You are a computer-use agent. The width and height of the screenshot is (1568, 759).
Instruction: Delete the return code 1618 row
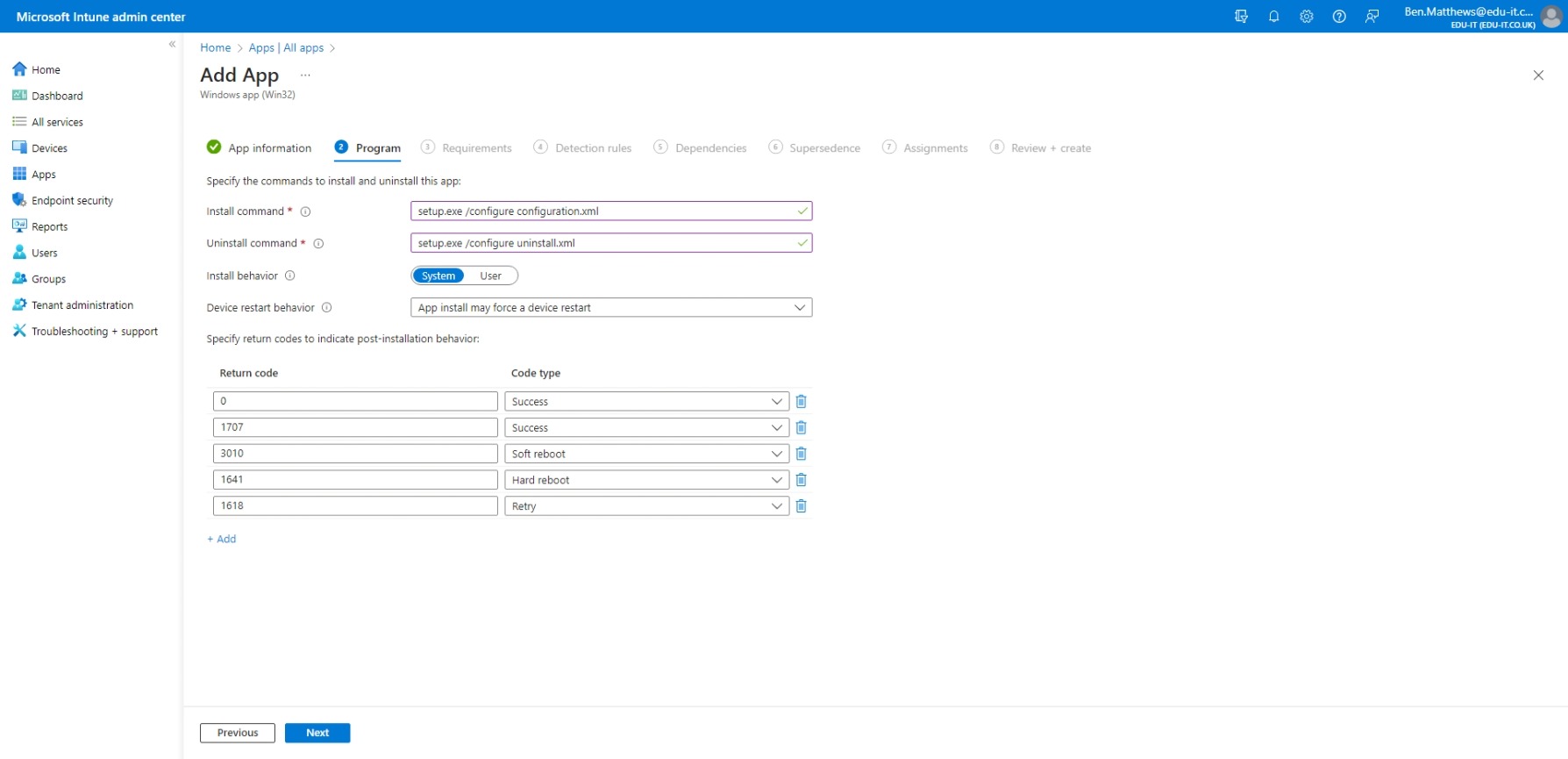[801, 506]
